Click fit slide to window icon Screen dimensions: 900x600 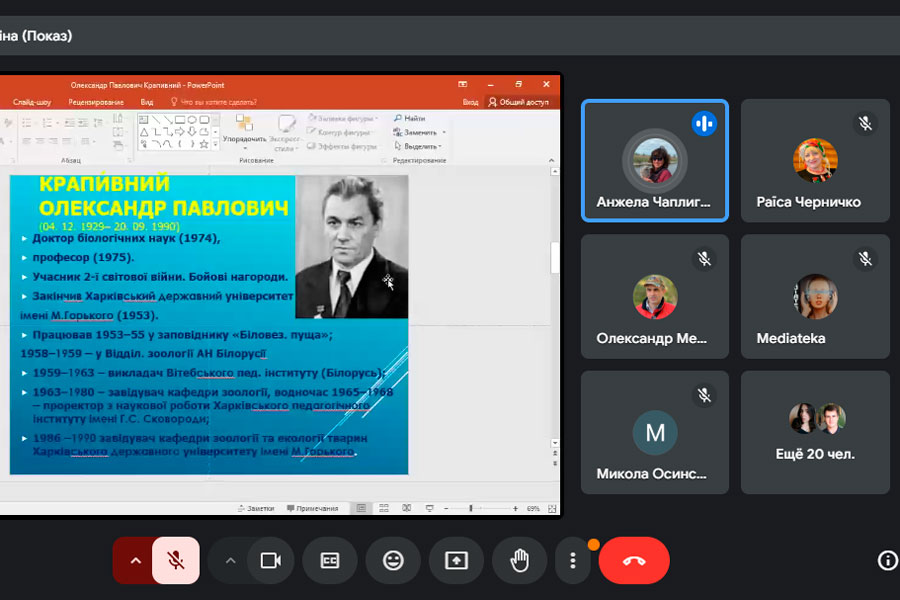pos(552,509)
